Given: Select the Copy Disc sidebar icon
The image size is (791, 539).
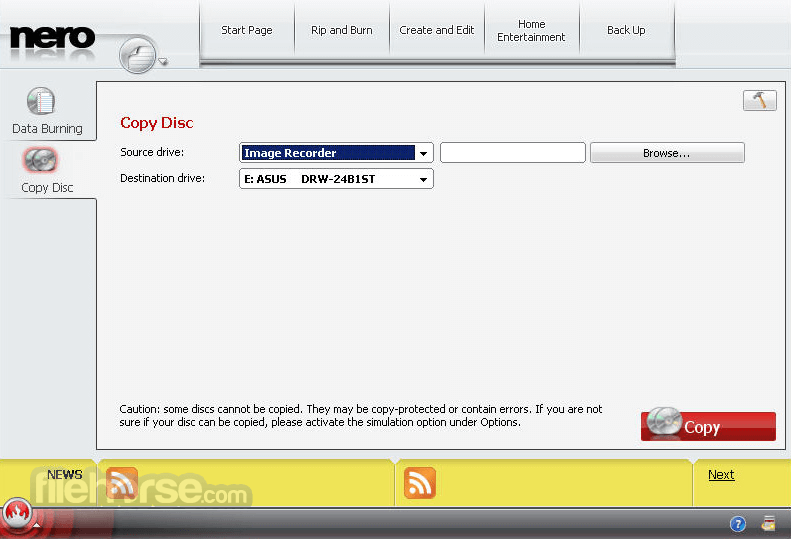Looking at the screenshot, I should coord(41,160).
